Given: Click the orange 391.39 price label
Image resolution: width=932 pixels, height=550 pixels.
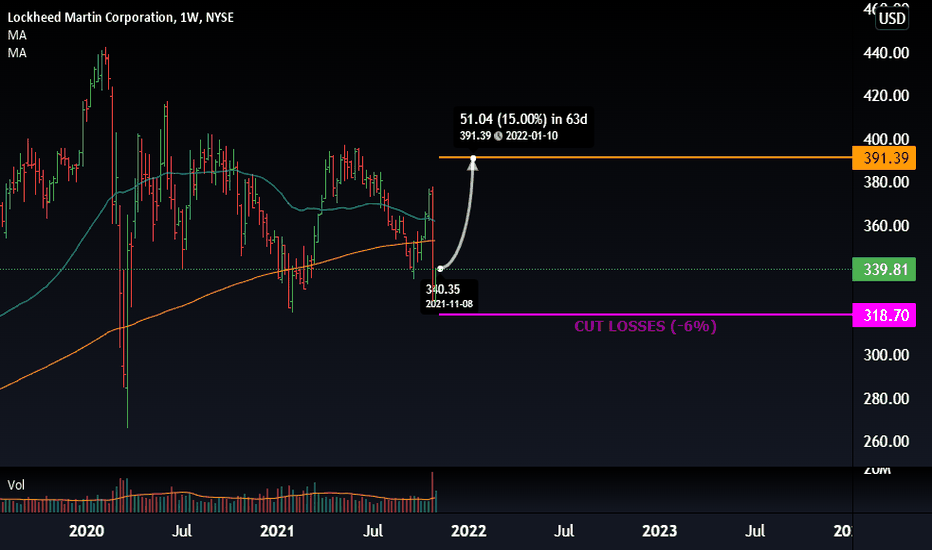Looking at the screenshot, I should tap(884, 158).
